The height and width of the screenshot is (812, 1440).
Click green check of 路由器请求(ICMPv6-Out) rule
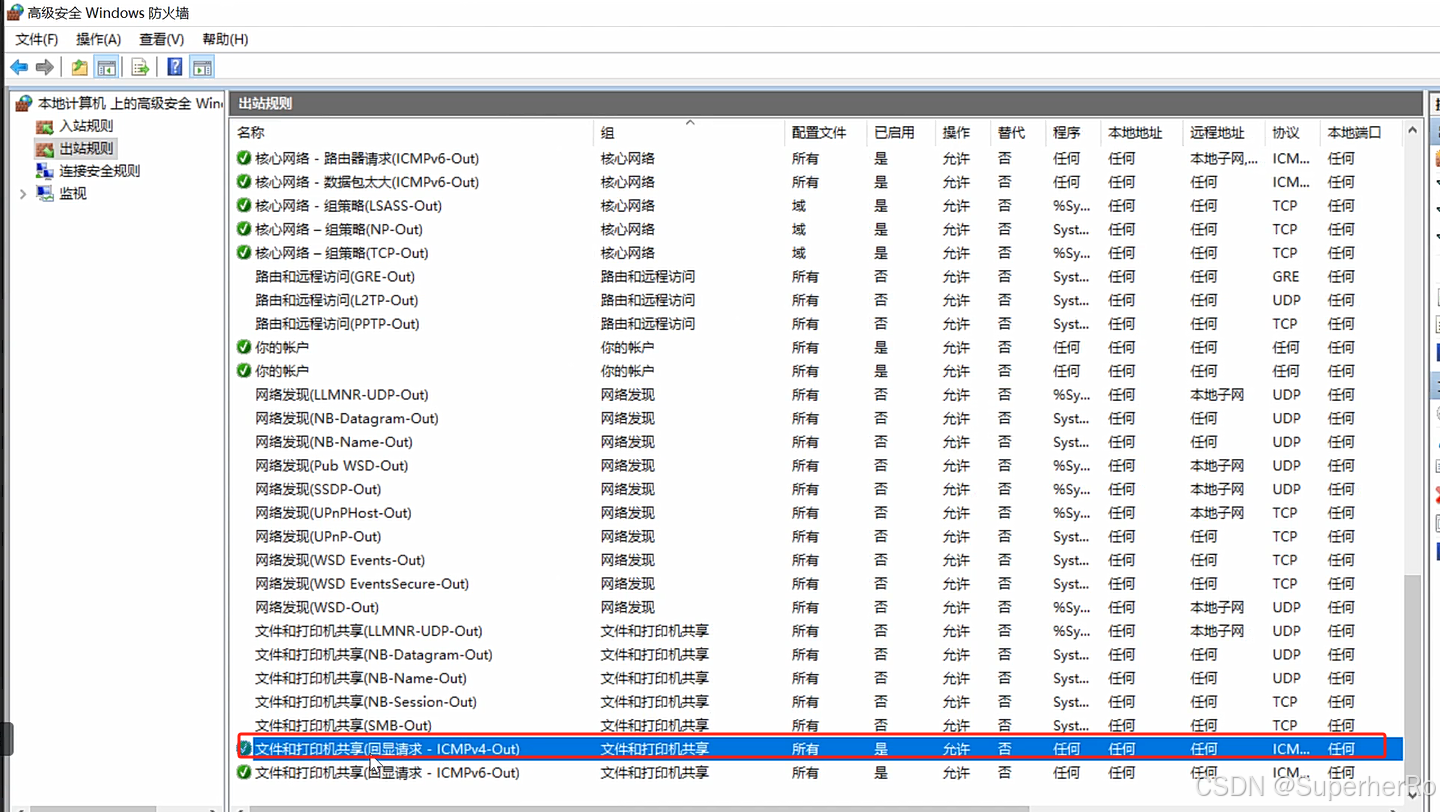tap(243, 158)
